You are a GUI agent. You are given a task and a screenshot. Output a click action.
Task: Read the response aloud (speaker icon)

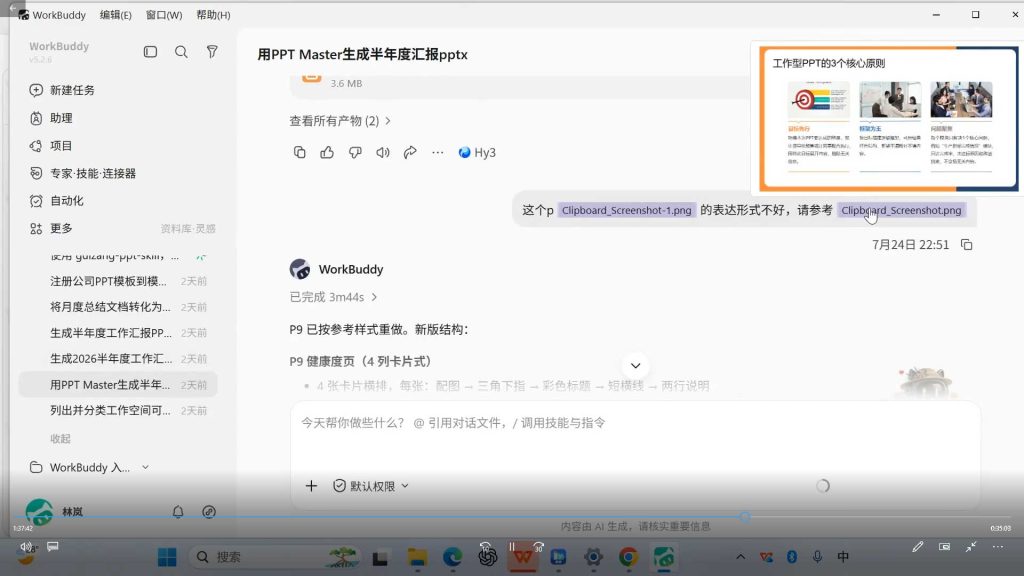(x=383, y=152)
